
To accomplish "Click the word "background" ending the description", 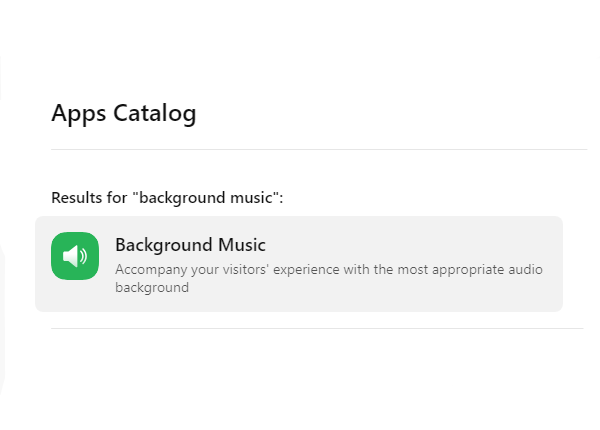I will (x=152, y=287).
